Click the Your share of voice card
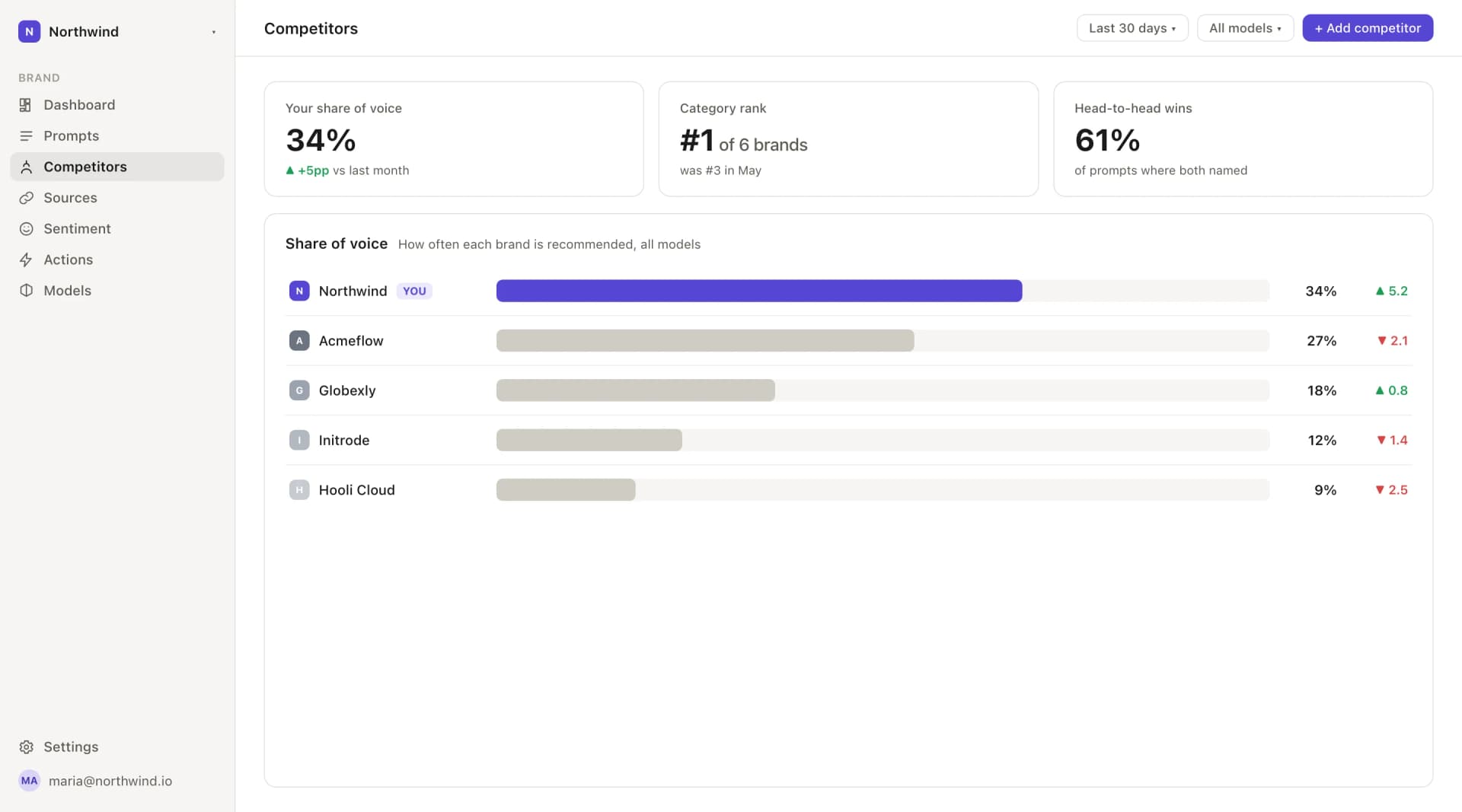The width and height of the screenshot is (1462, 812). (454, 139)
